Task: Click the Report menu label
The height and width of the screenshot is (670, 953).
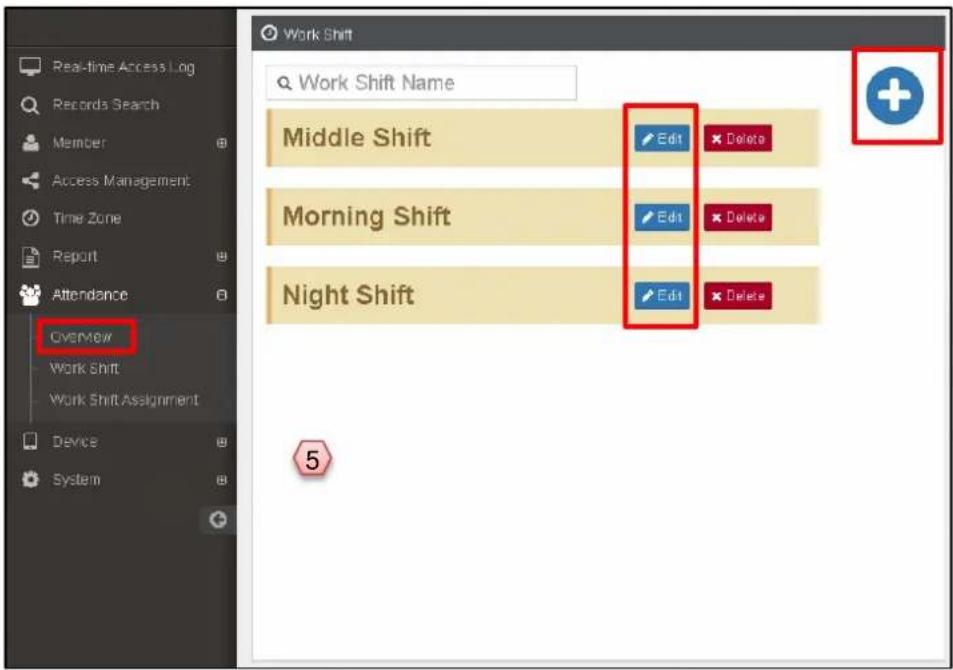Action: point(75,257)
